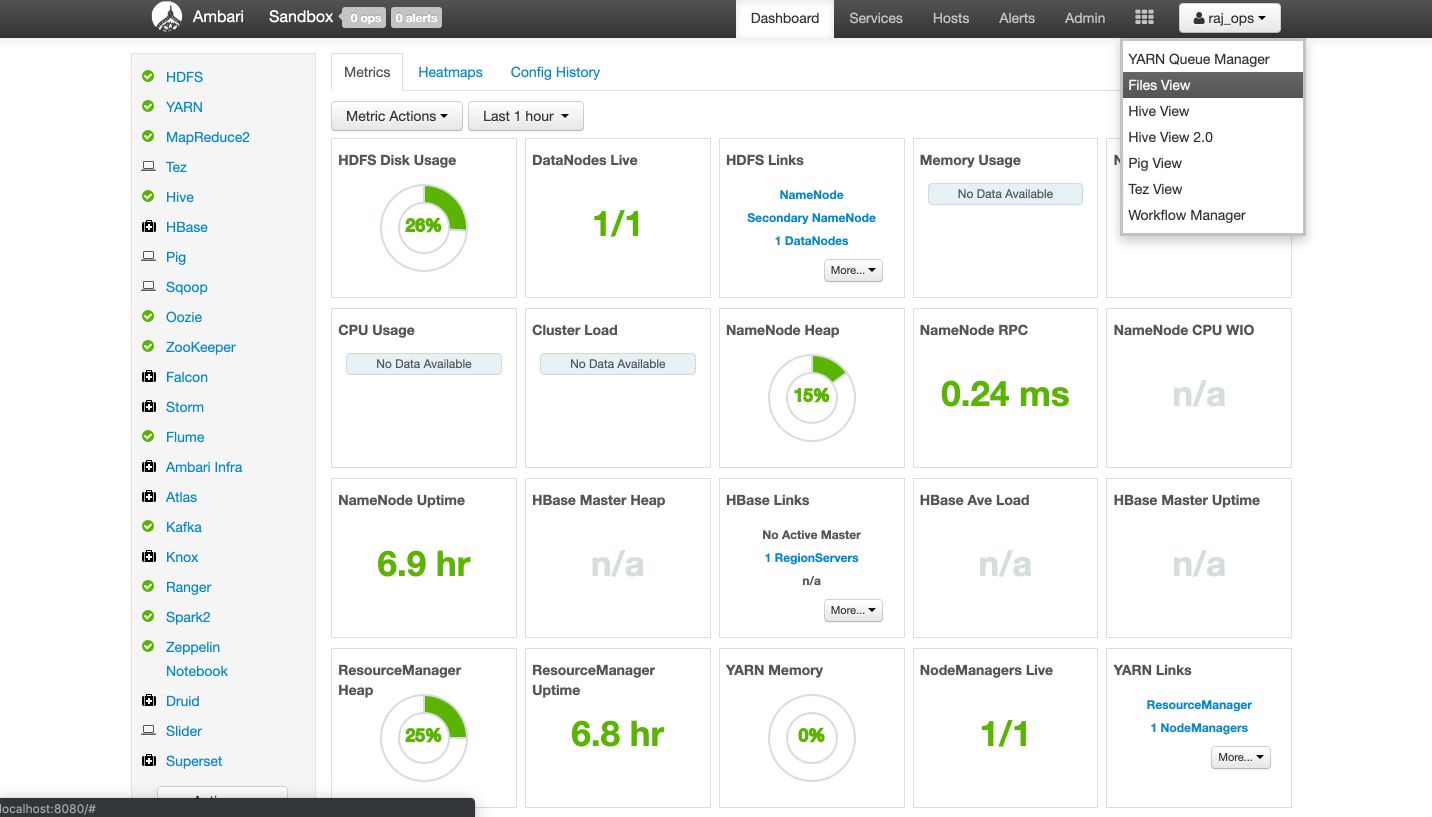Click the laptop icon next to Sqoop
The image size is (1432, 817).
tap(148, 286)
